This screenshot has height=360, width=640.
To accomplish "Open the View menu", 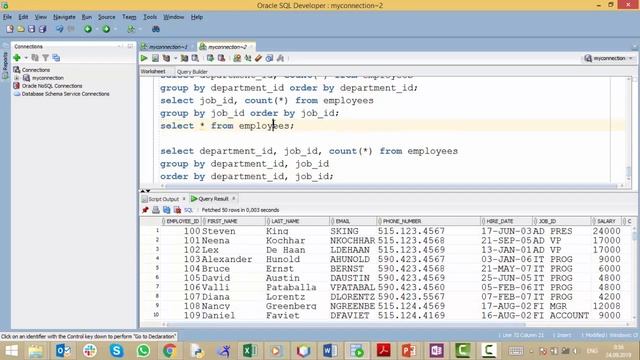I will pyautogui.click(x=40, y=17).
